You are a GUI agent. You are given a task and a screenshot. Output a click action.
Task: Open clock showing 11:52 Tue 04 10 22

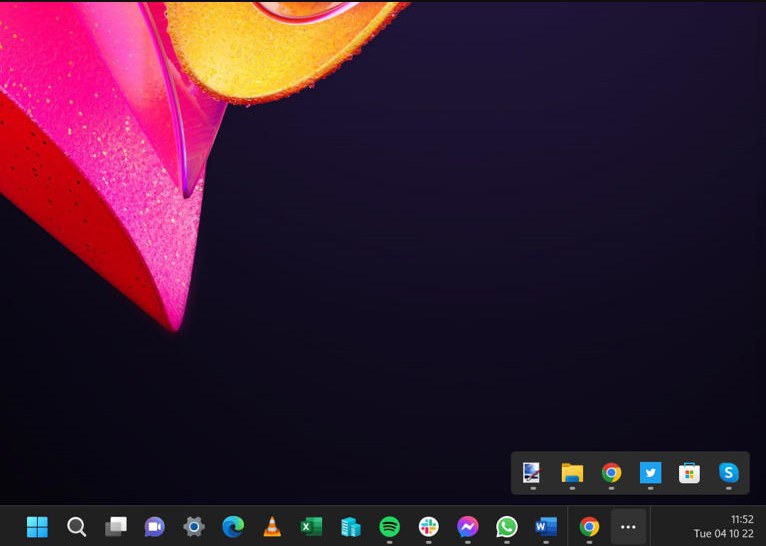coord(723,526)
